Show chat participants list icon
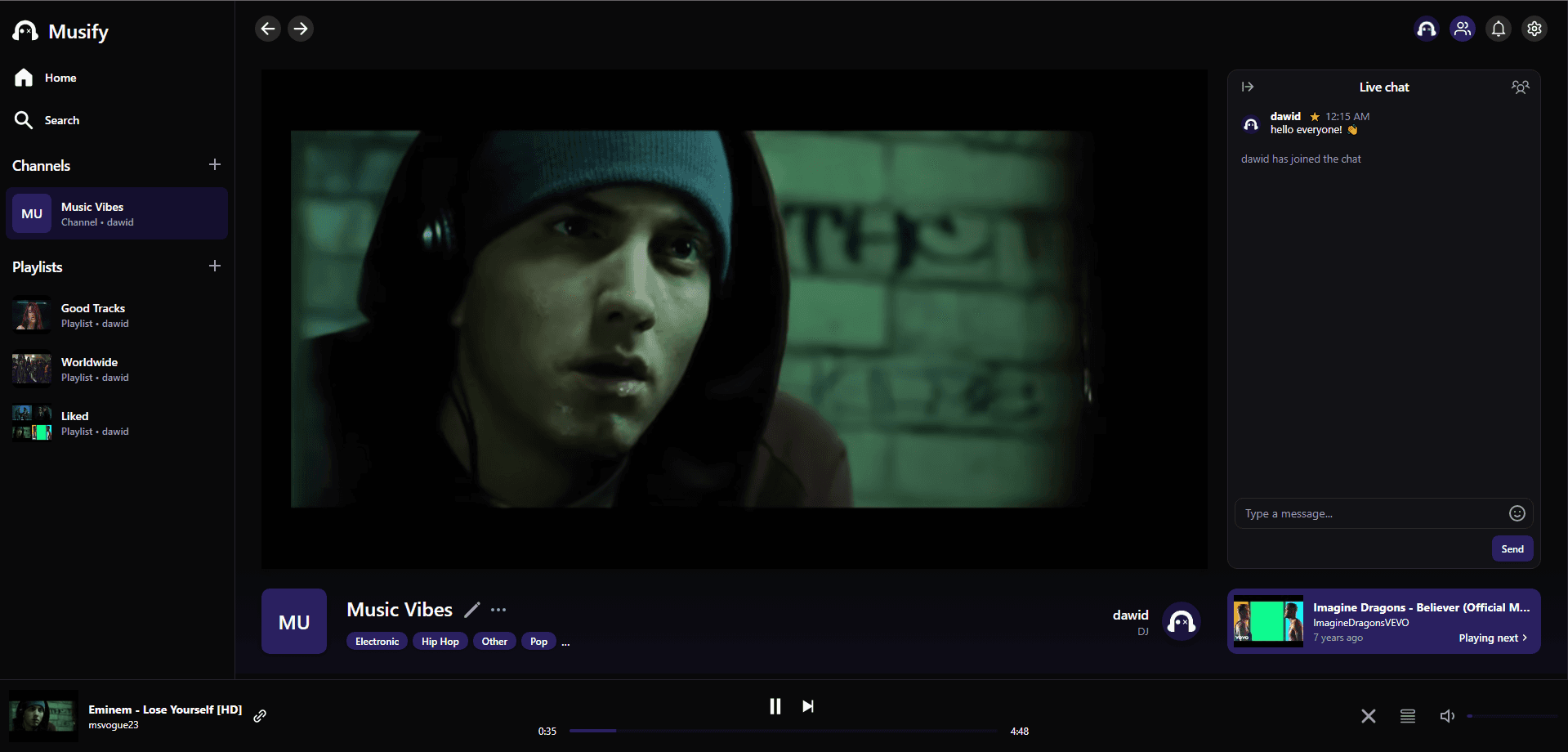This screenshot has height=752, width=1568. pyautogui.click(x=1520, y=87)
